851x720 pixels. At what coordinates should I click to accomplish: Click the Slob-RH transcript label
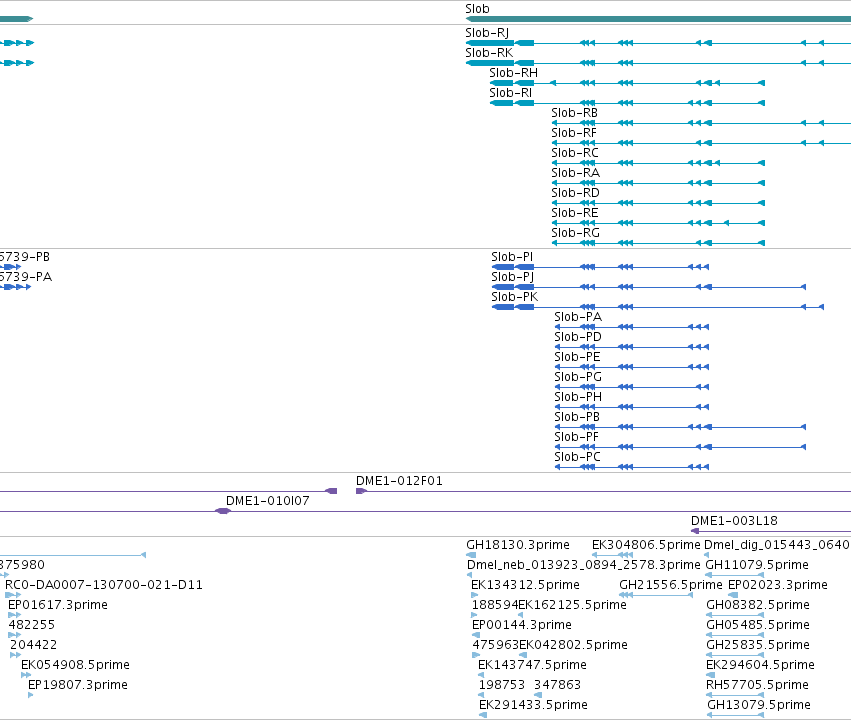click(513, 73)
